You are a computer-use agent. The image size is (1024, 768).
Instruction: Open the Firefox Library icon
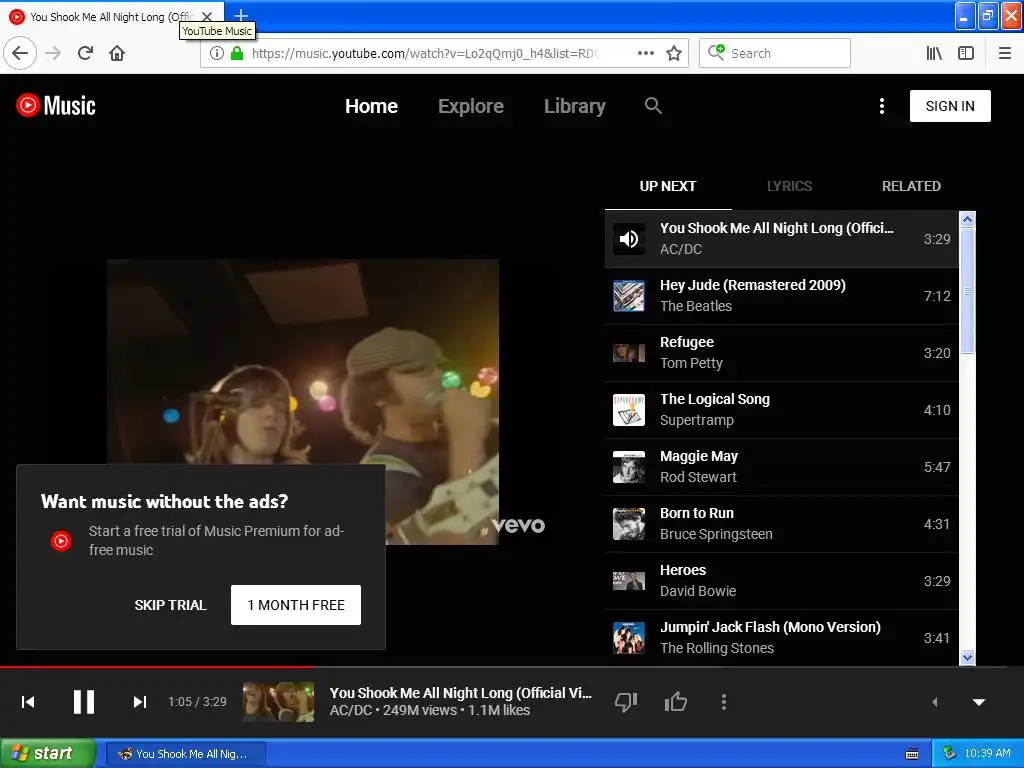click(935, 53)
